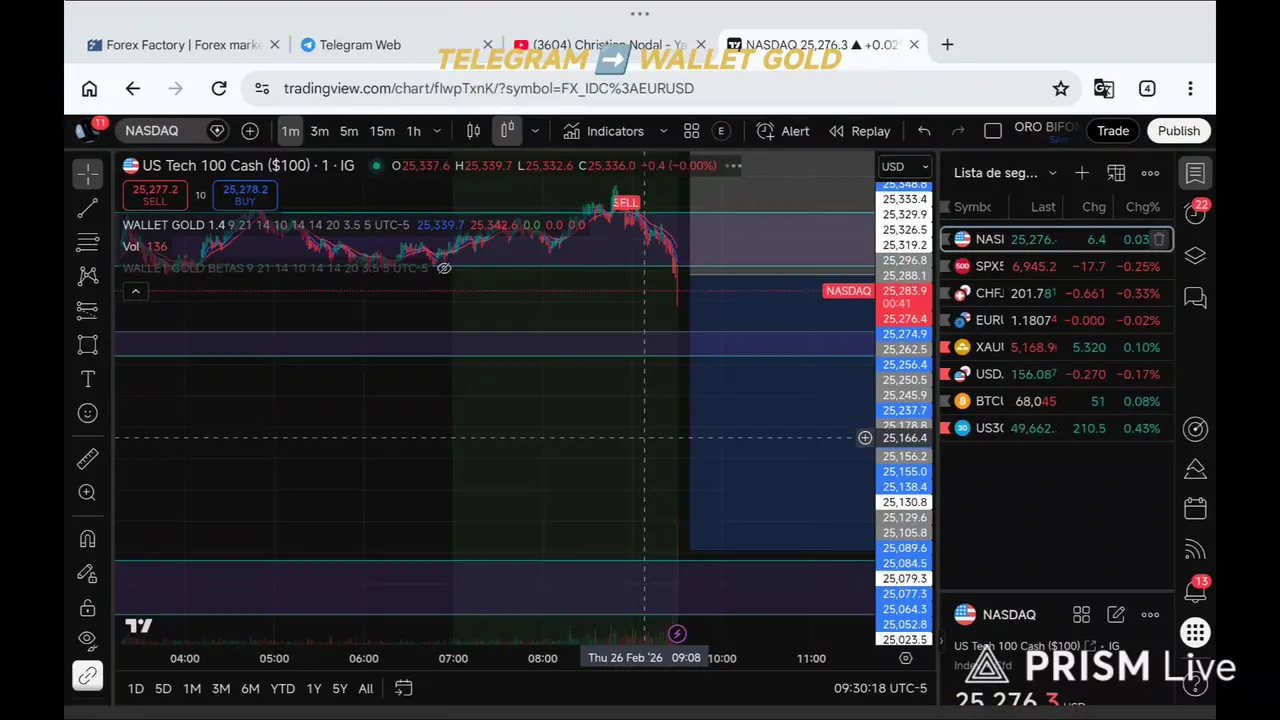Image resolution: width=1280 pixels, height=720 pixels.
Task: Select the 1D date range
Action: coord(136,688)
